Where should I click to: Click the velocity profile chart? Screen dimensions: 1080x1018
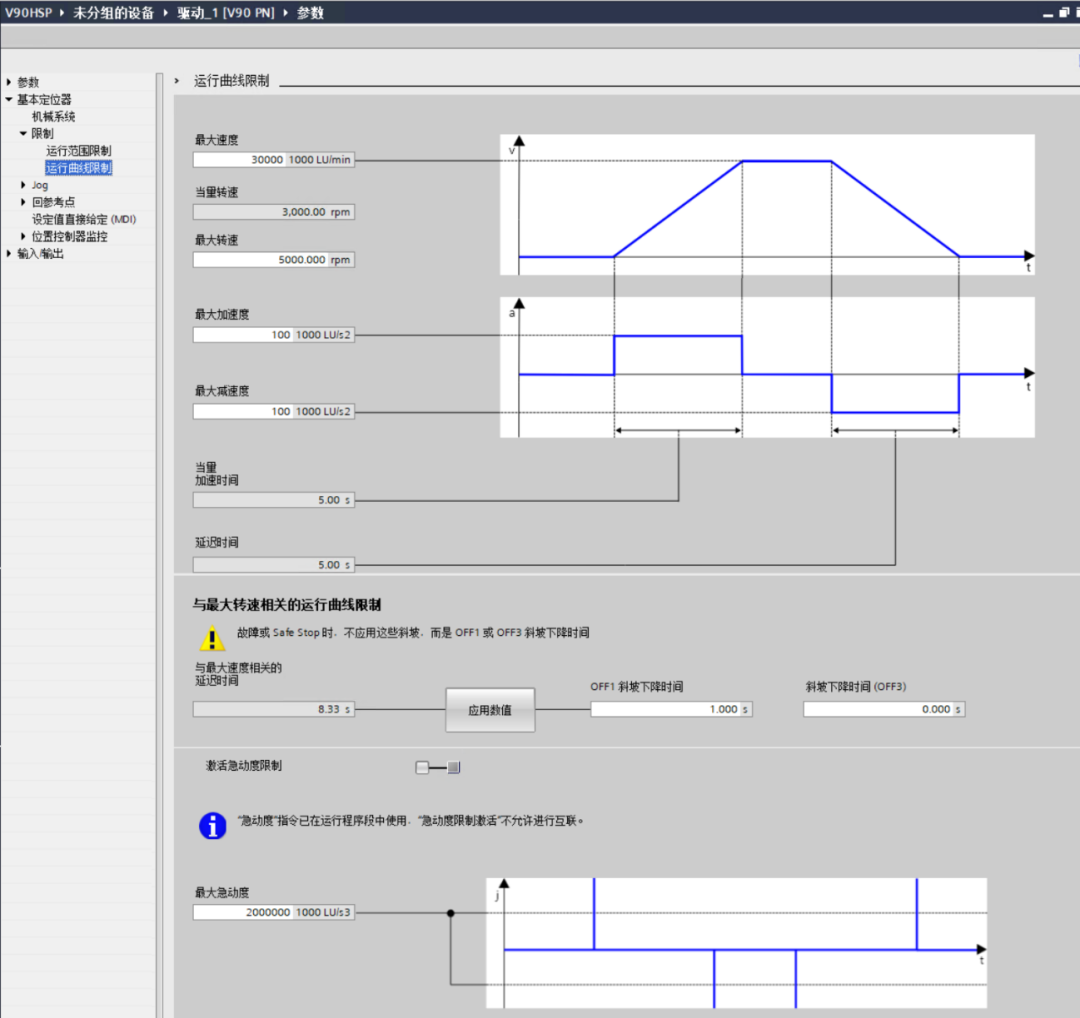767,205
